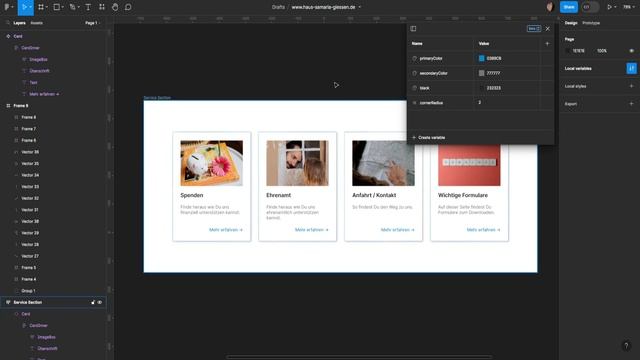This screenshot has height=360, width=640.
Task: Click the search icon in the layers panel
Action: (x=8, y=23)
